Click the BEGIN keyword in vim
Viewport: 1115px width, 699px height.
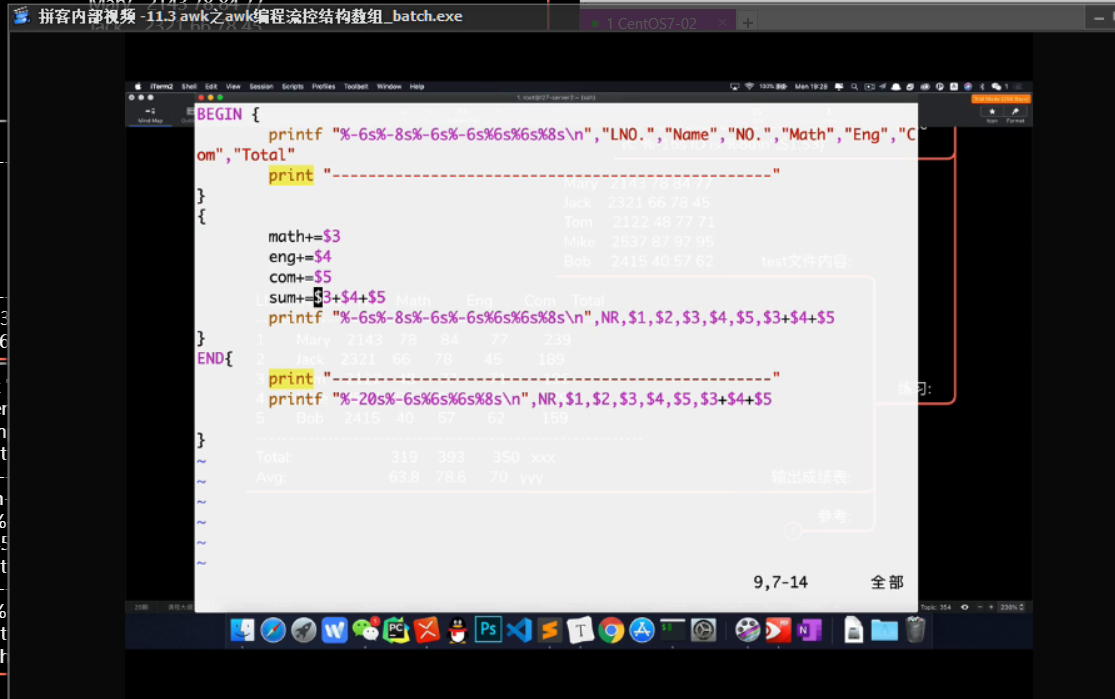pyautogui.click(x=219, y=114)
